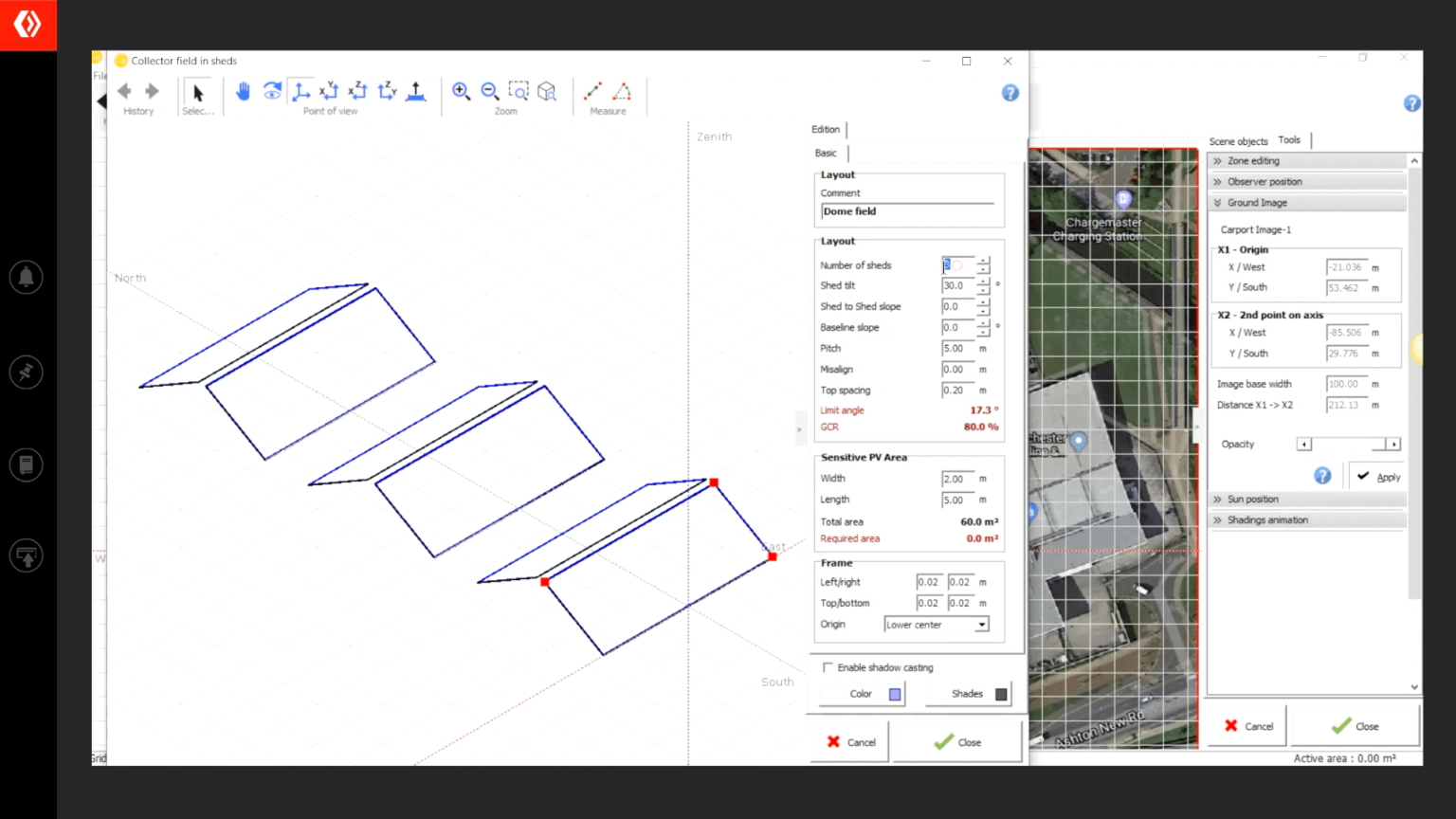
Task: Click the zoom in magnifier icon
Action: point(462,91)
